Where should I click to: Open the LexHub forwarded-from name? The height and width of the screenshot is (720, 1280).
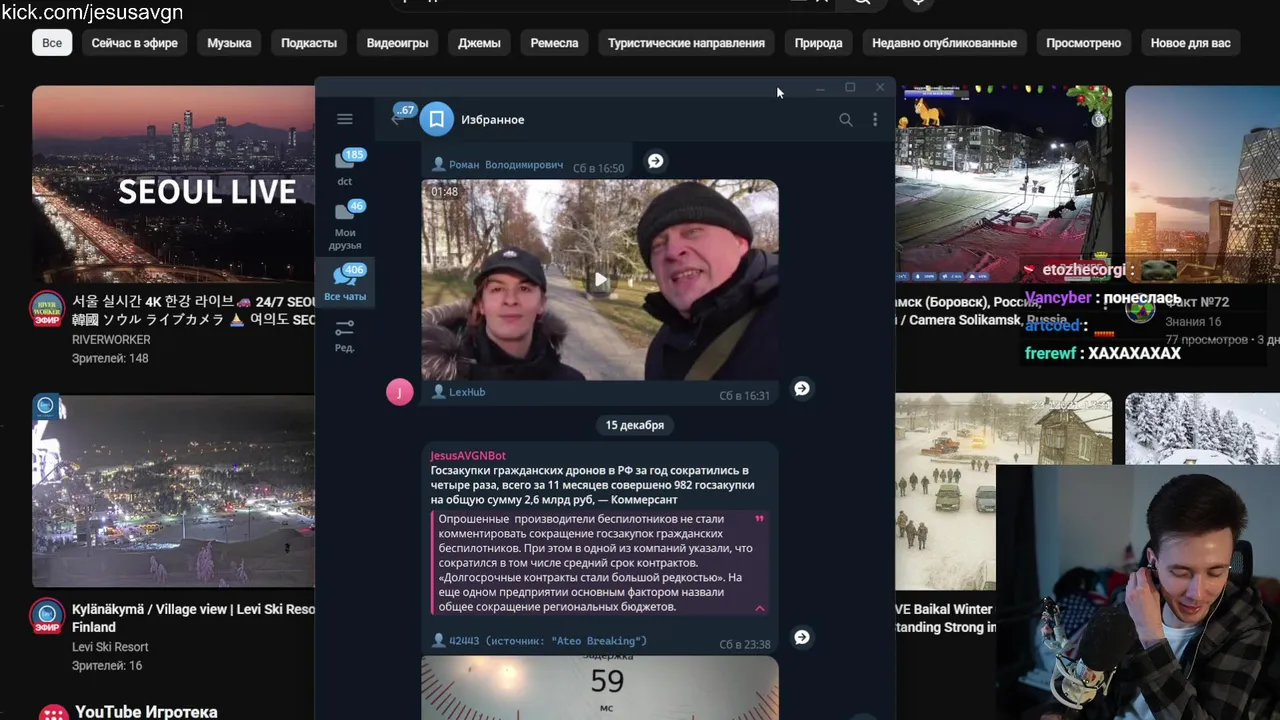pyautogui.click(x=467, y=392)
